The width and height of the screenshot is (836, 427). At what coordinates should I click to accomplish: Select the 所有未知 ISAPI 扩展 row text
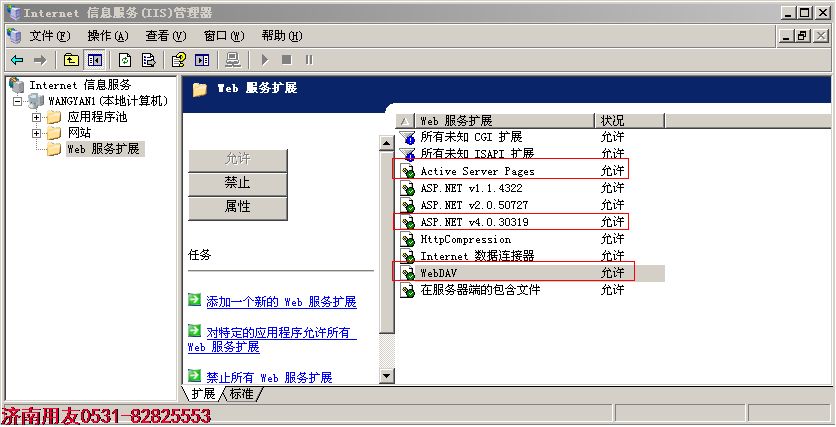coord(477,154)
